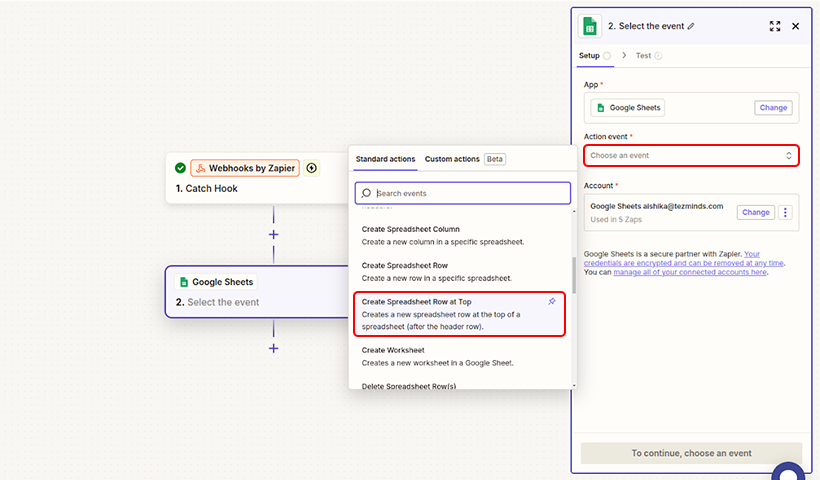Select Create Spreadsheet Row at Top
This screenshot has height=480, width=820.
(459, 314)
